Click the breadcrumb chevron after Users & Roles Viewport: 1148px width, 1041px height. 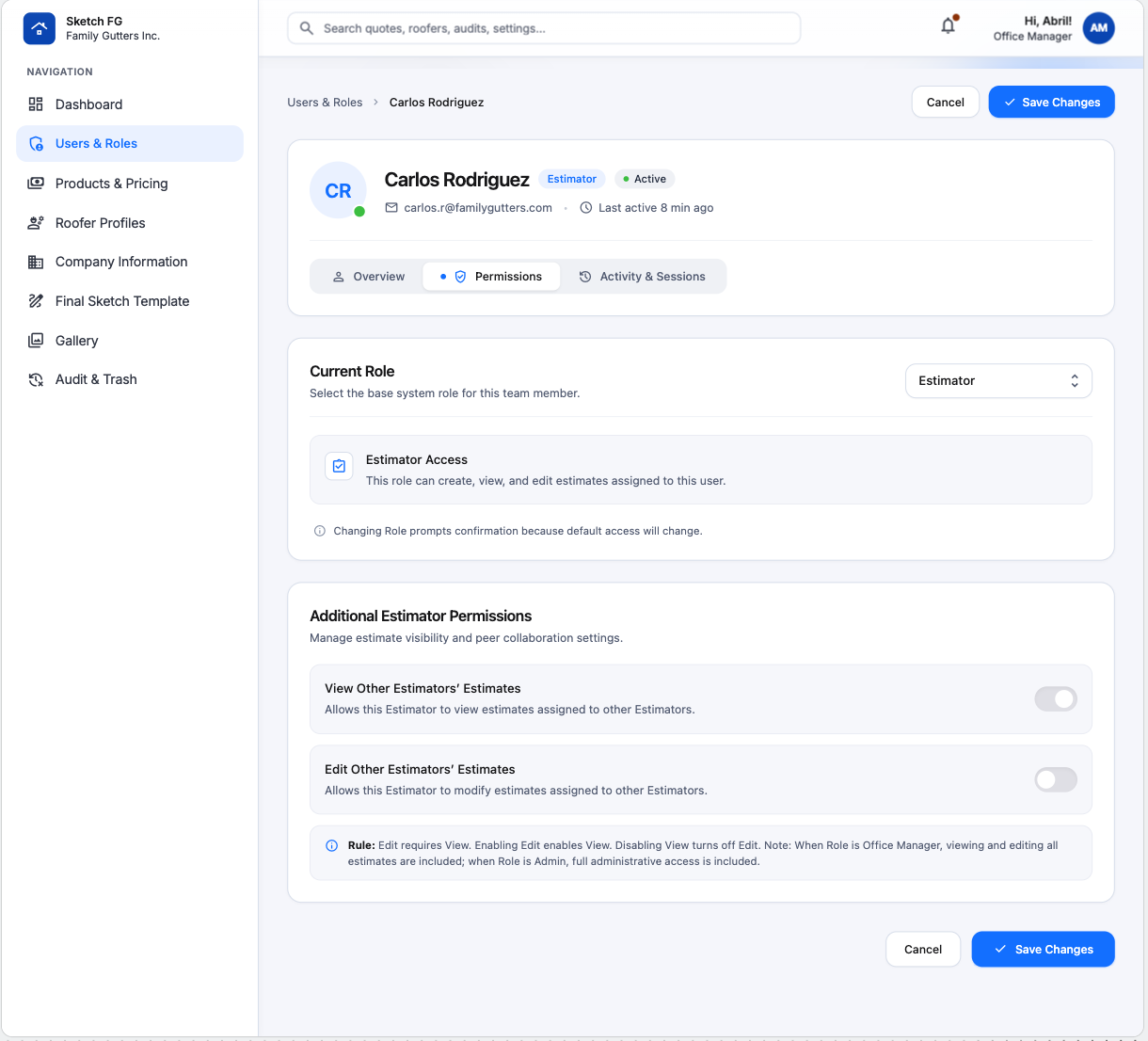[x=375, y=103]
